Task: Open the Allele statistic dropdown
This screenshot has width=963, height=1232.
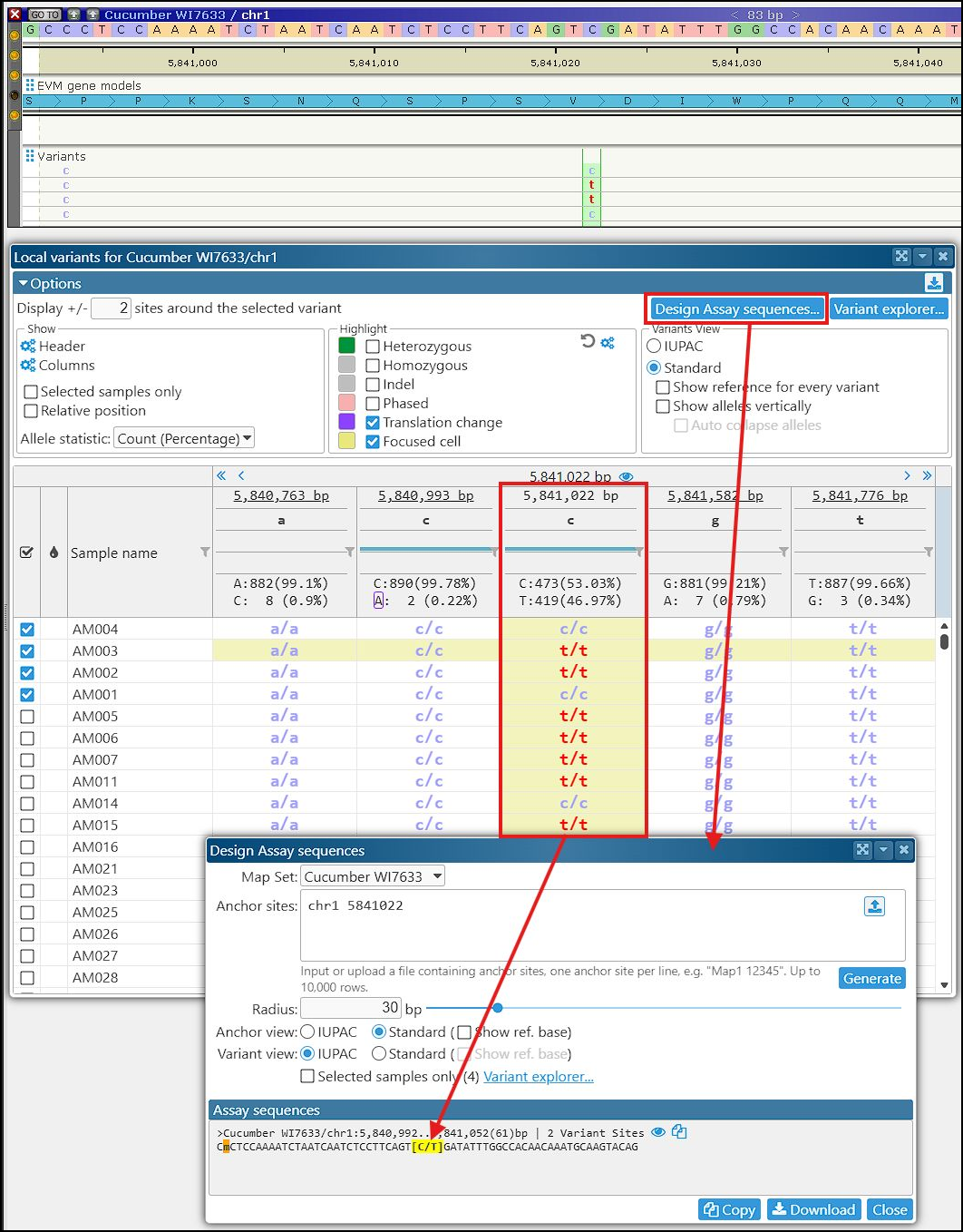Action: [184, 439]
